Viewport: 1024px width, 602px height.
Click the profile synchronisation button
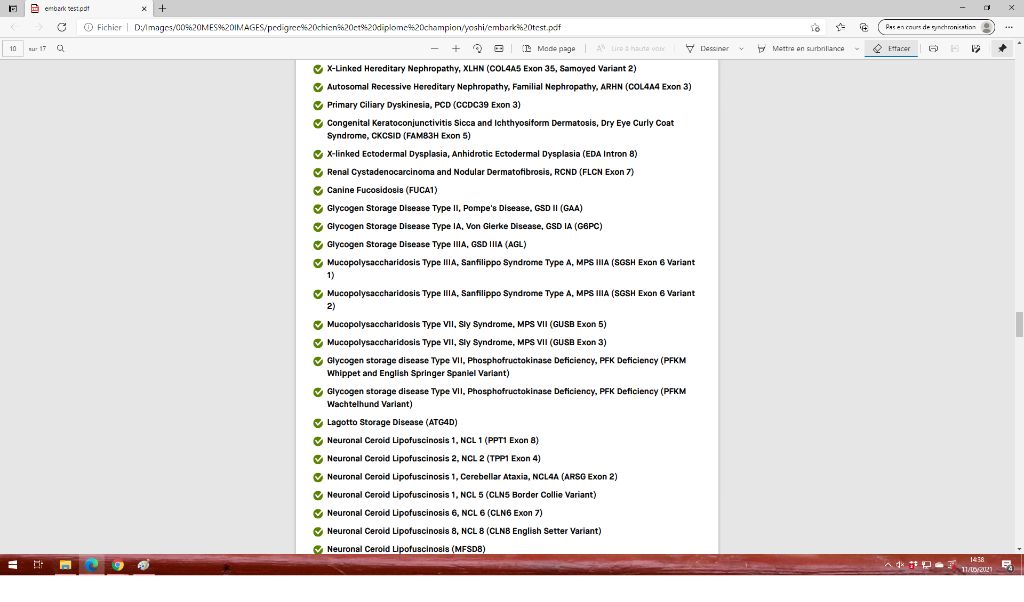point(936,27)
